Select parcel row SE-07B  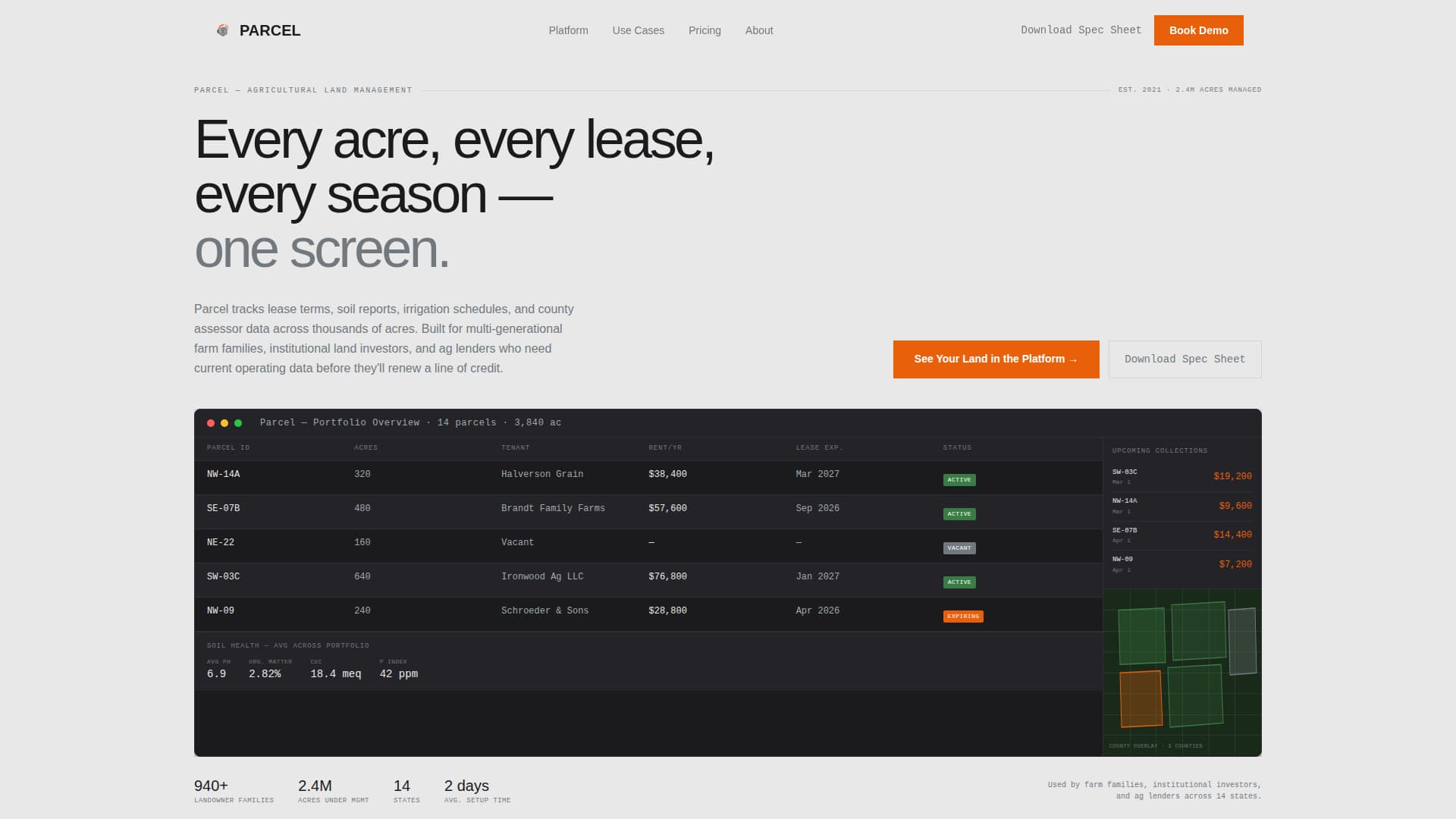tap(648, 512)
